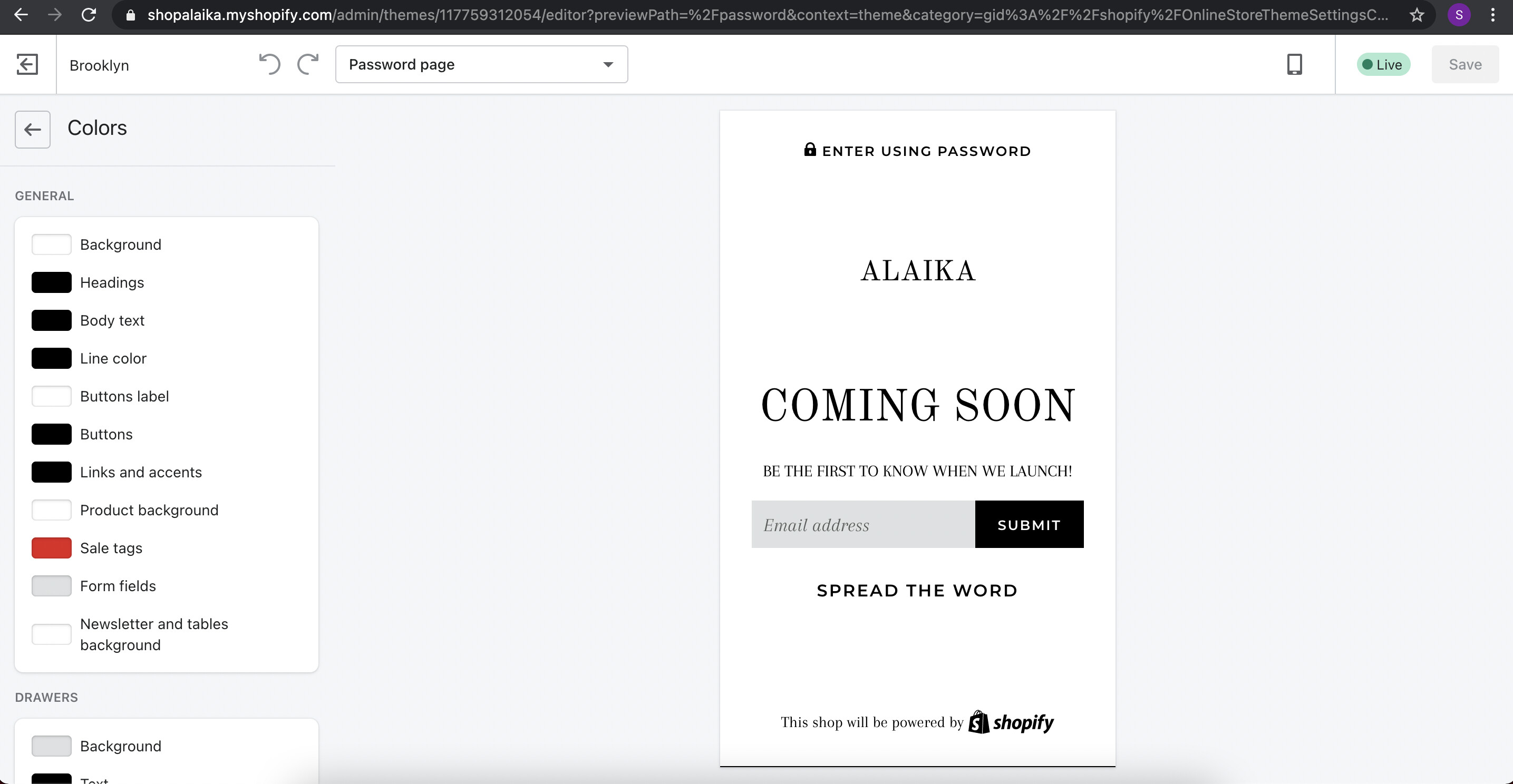Open the Form fields color swatch
The image size is (1513, 784).
coord(52,586)
